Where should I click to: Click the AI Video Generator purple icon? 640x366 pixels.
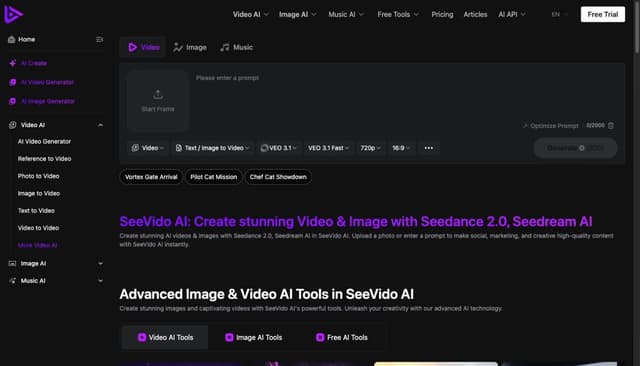[13, 82]
